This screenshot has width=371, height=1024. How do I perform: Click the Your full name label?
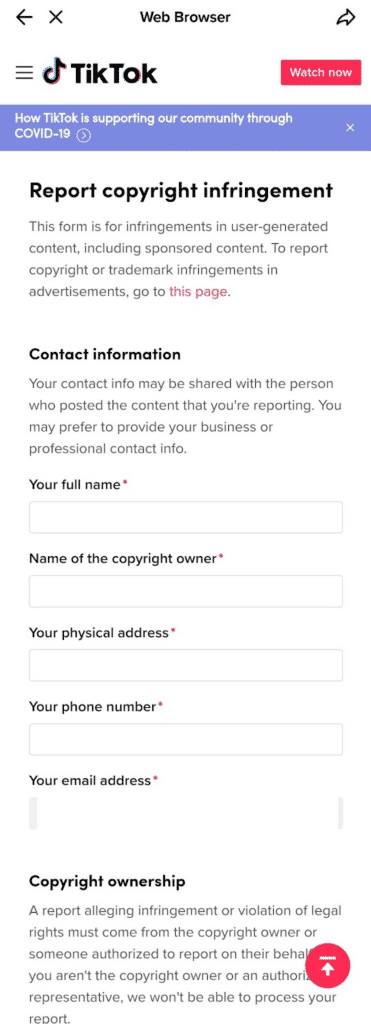point(75,485)
